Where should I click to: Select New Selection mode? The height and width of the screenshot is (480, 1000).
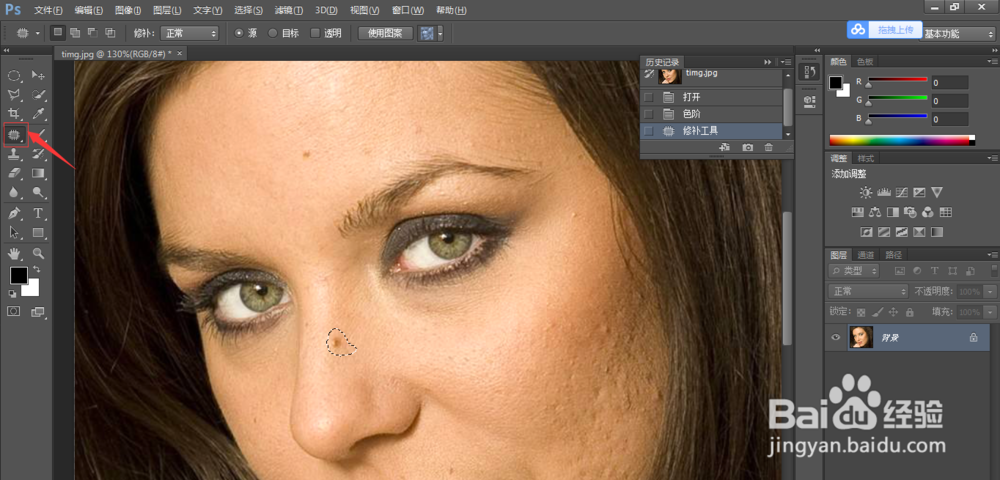tap(57, 33)
